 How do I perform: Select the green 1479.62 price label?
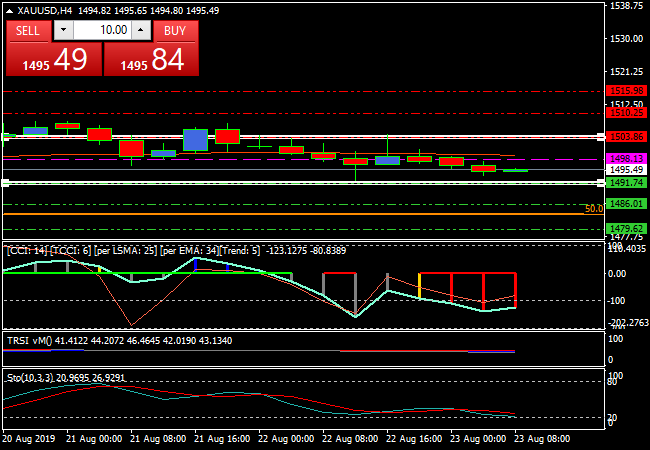tap(625, 228)
